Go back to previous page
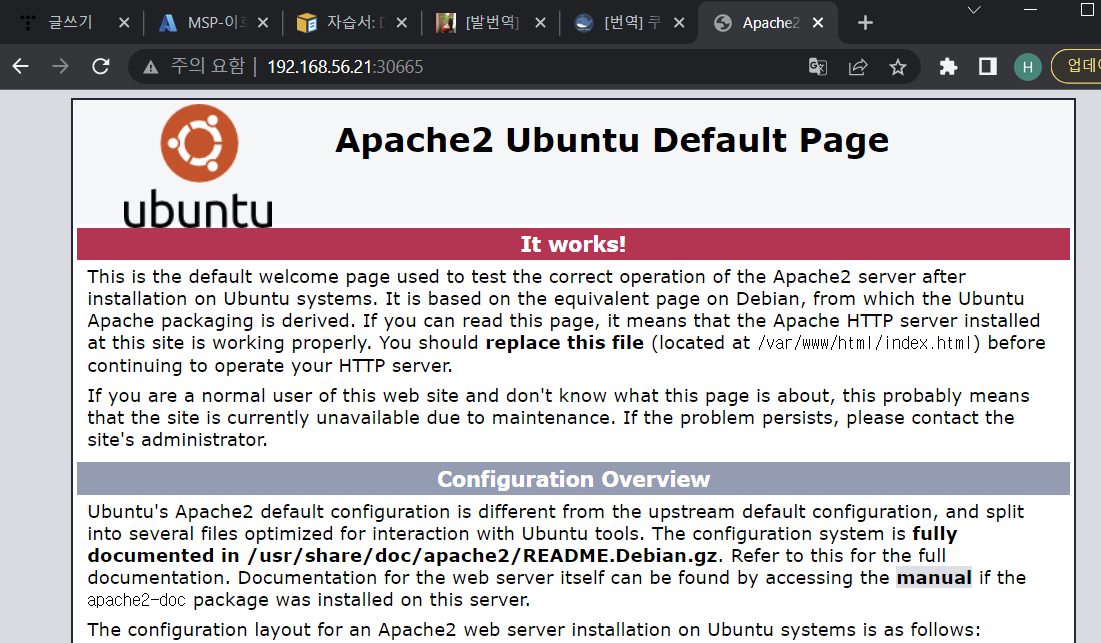Image resolution: width=1101 pixels, height=643 pixels. pyautogui.click(x=21, y=67)
